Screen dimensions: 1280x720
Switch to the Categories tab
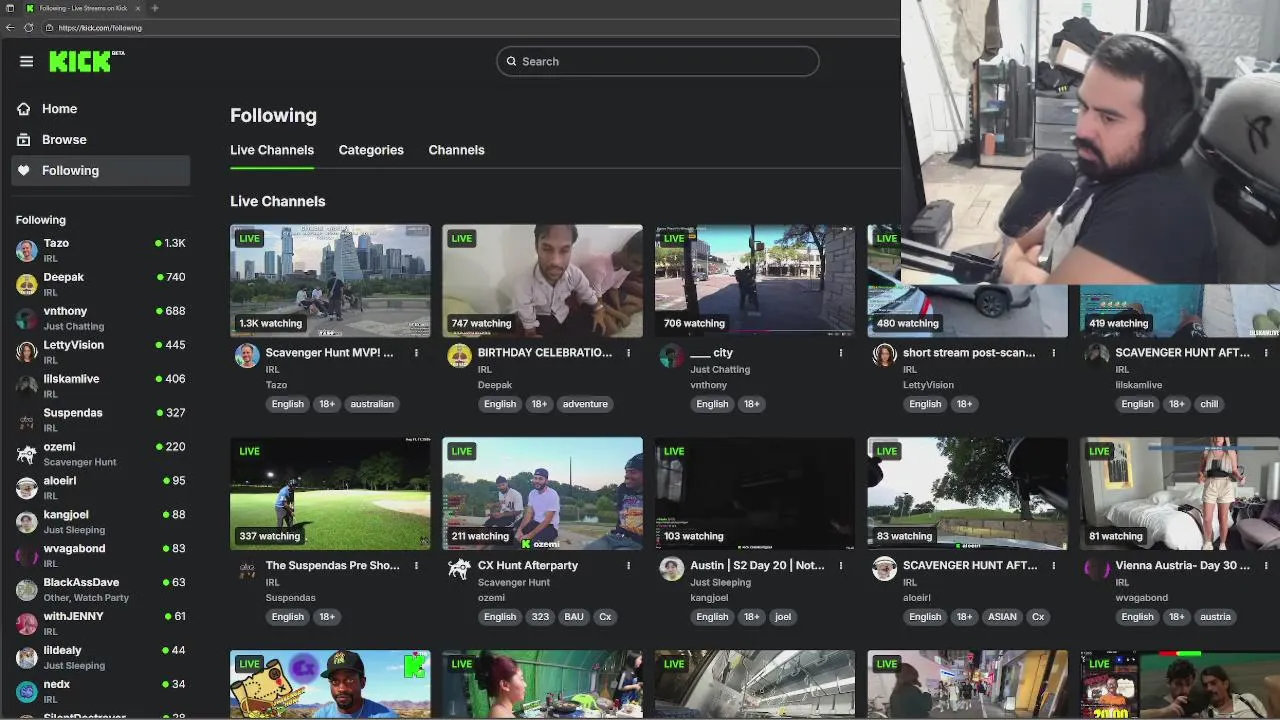[371, 150]
